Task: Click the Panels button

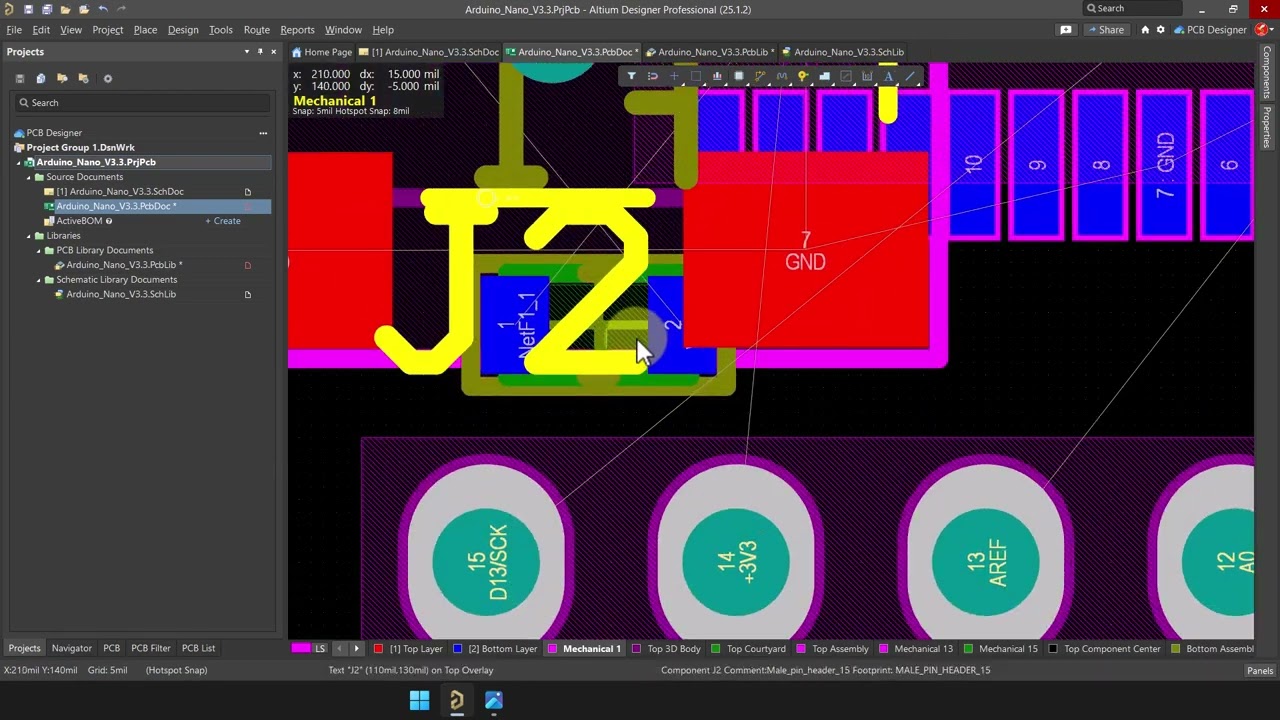Action: pos(1260,671)
